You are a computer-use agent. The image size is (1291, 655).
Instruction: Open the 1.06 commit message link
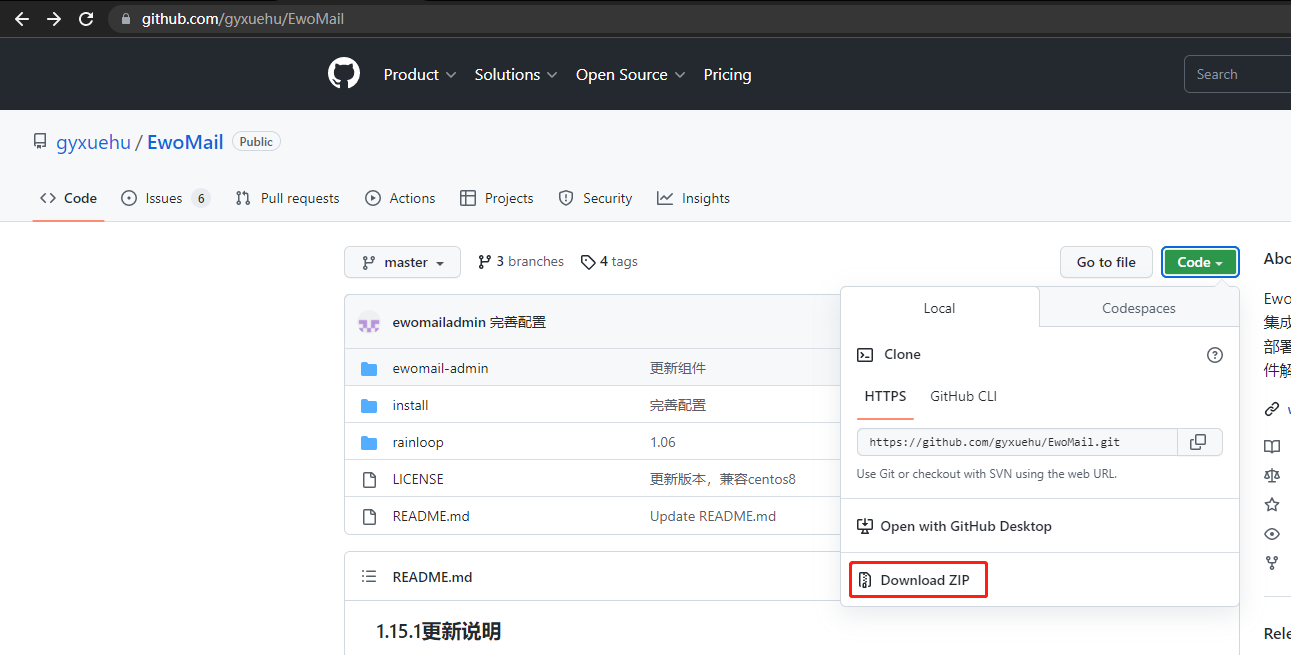pyautogui.click(x=663, y=443)
